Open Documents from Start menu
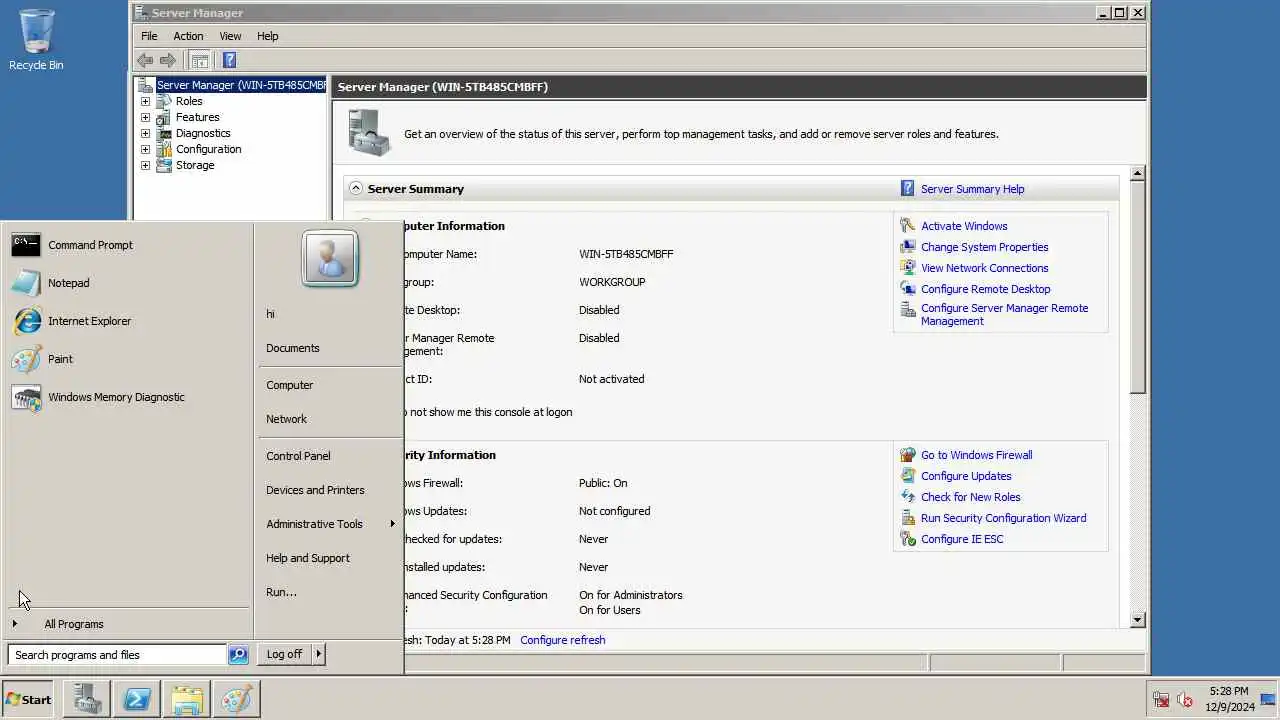The image size is (1280, 720). (x=330, y=348)
